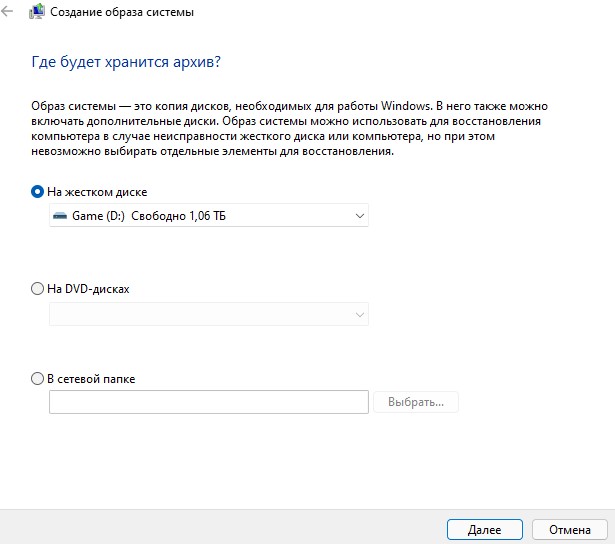Click the network folder path field
The image size is (615, 544).
click(x=209, y=402)
